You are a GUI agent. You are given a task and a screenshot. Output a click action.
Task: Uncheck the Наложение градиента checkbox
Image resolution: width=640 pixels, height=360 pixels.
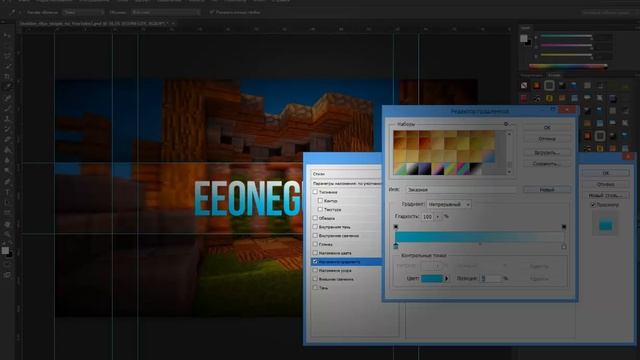coord(315,261)
